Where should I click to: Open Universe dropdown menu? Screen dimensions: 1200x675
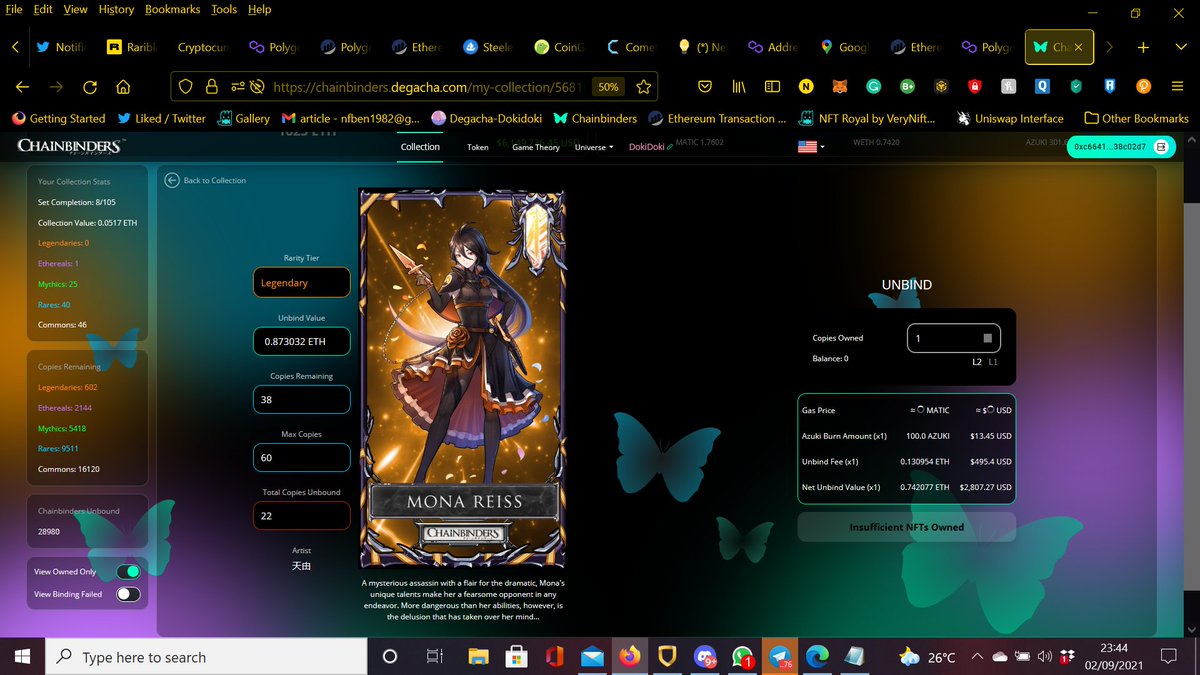594,147
